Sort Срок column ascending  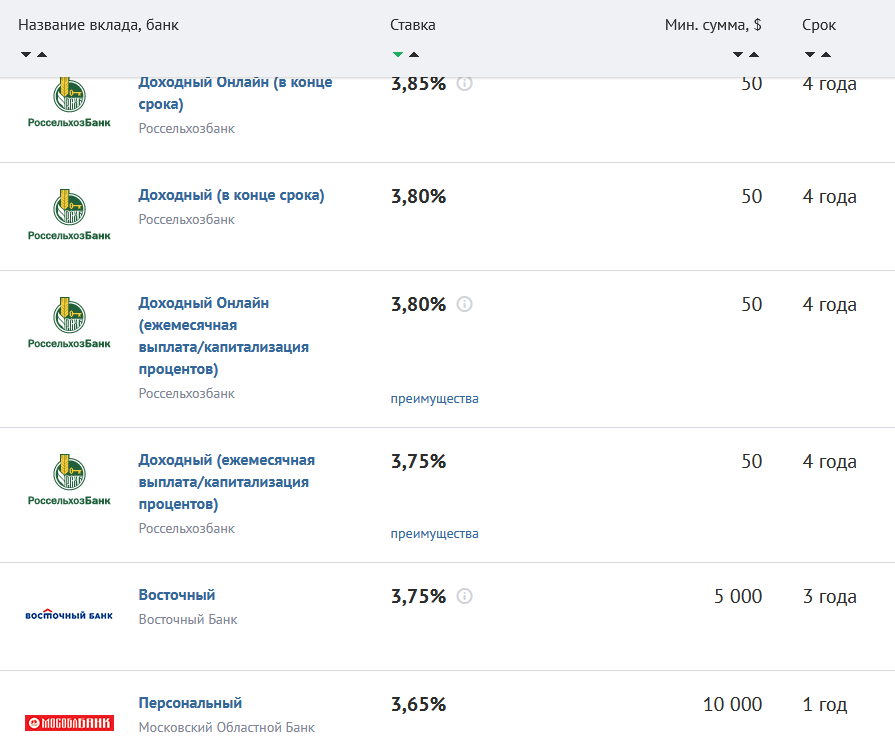click(826, 54)
